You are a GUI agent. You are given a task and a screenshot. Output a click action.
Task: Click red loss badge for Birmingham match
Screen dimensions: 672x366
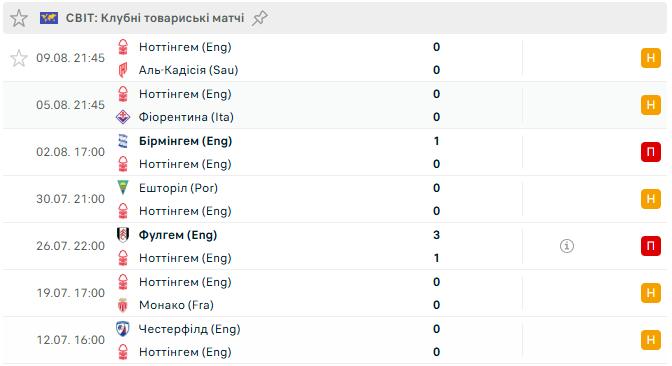click(651, 152)
